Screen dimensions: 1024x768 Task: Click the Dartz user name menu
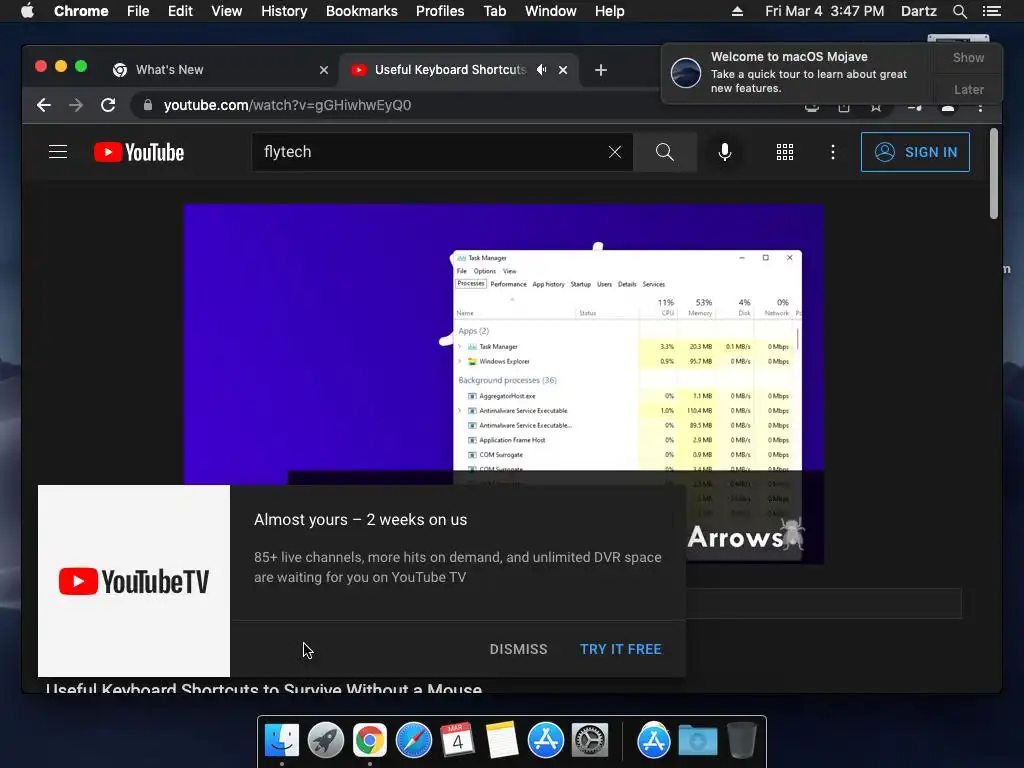pos(919,11)
